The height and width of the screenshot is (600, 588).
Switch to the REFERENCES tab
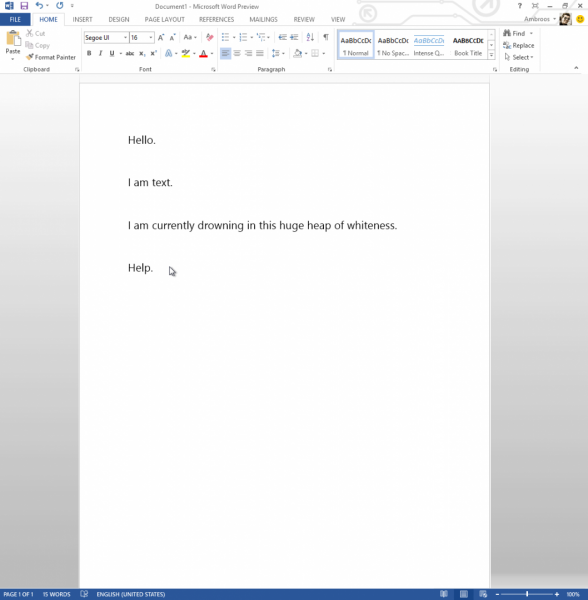pyautogui.click(x=216, y=19)
